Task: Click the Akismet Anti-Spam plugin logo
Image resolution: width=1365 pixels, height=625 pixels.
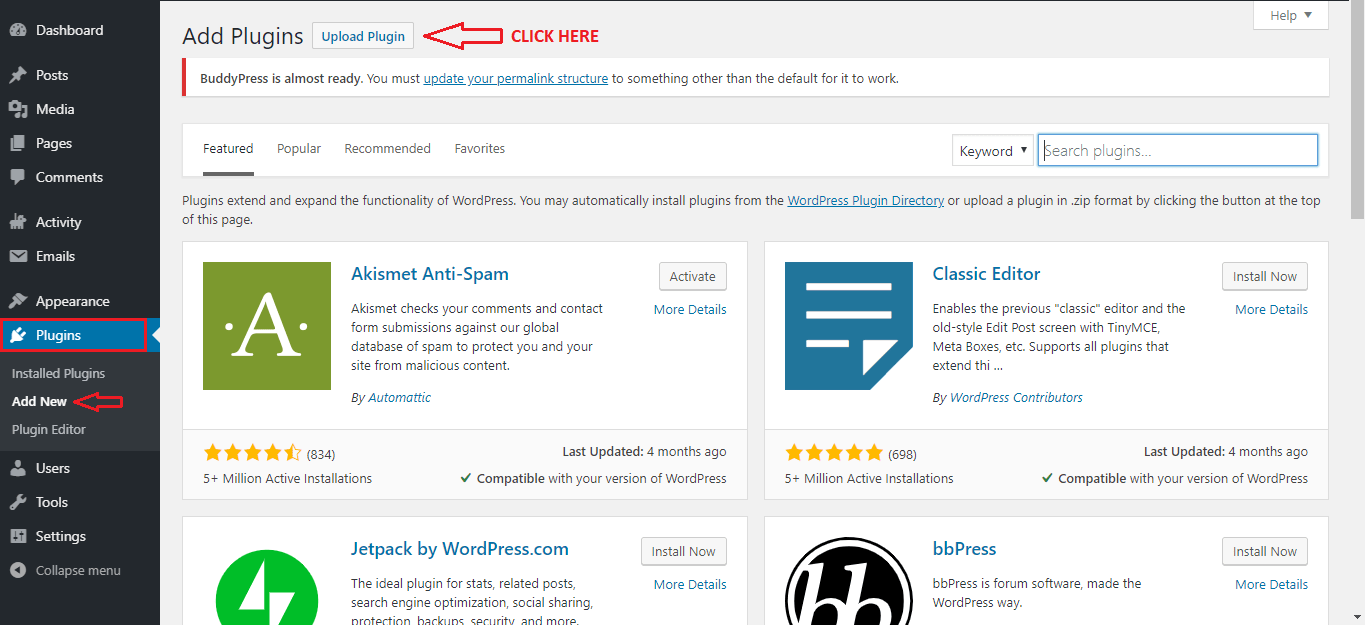Action: pyautogui.click(x=267, y=326)
